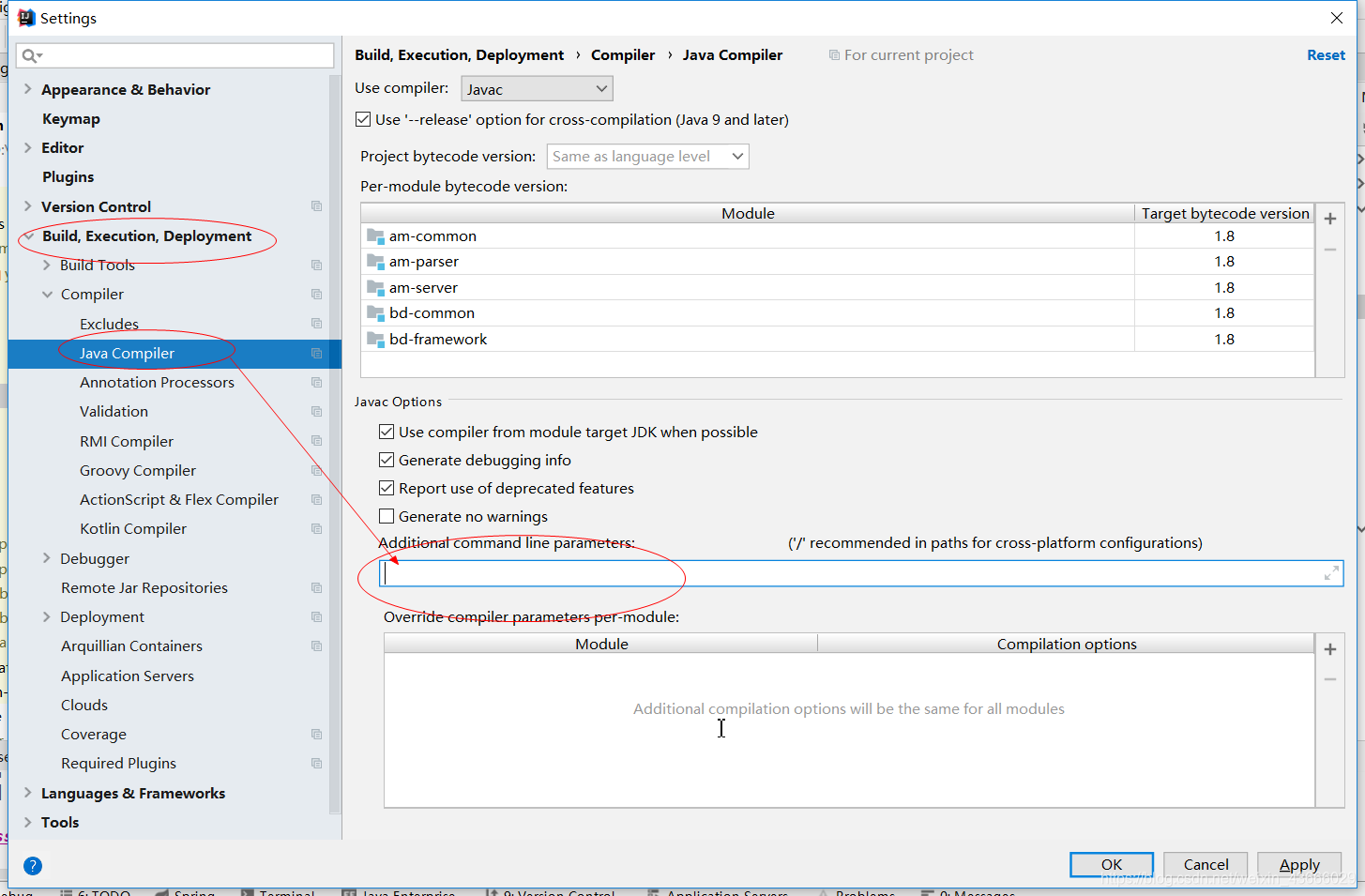This screenshot has width=1365, height=896.
Task: Click the bd-common module folder icon
Action: point(375,313)
